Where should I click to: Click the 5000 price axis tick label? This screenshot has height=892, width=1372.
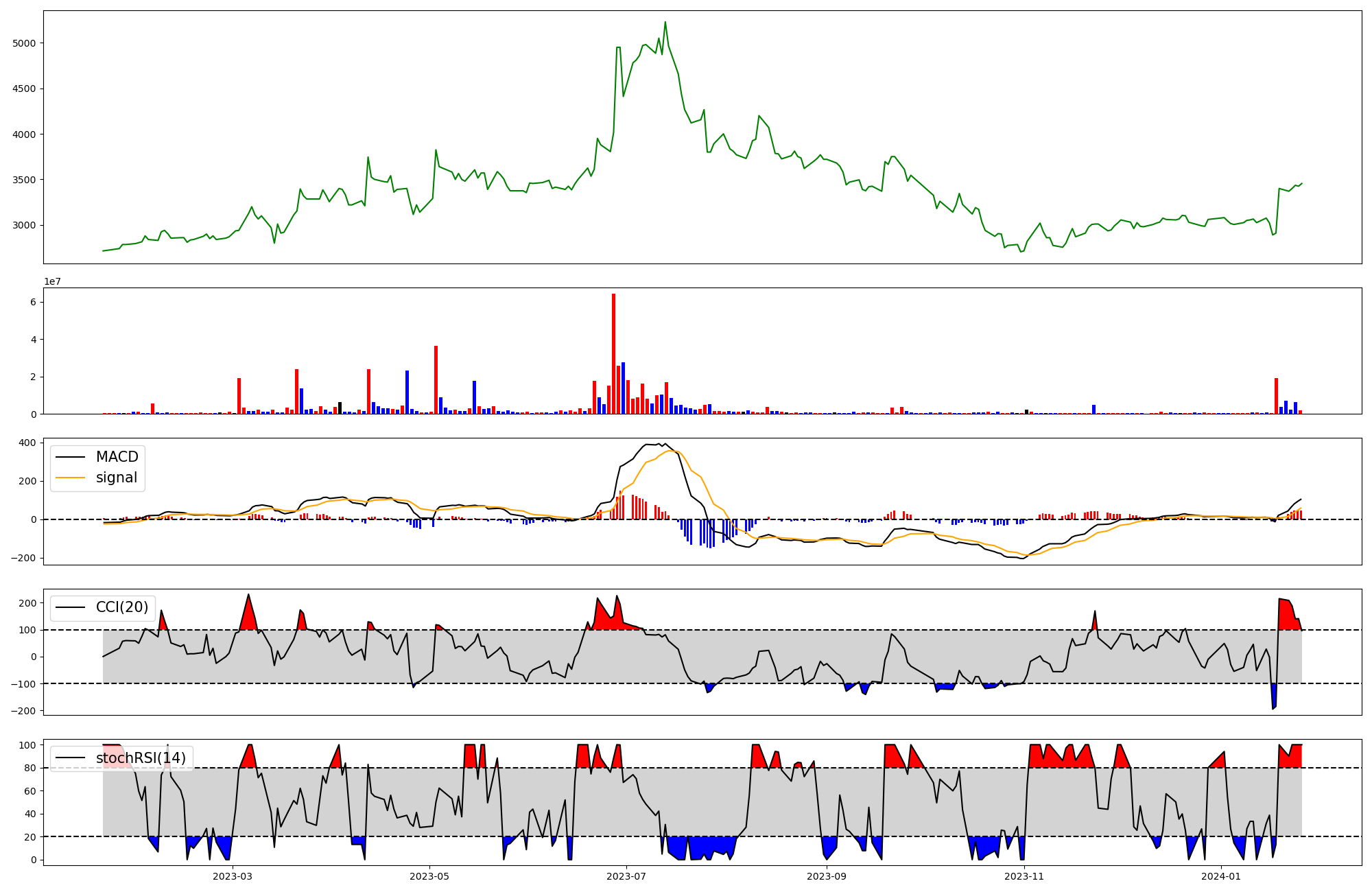(24, 43)
